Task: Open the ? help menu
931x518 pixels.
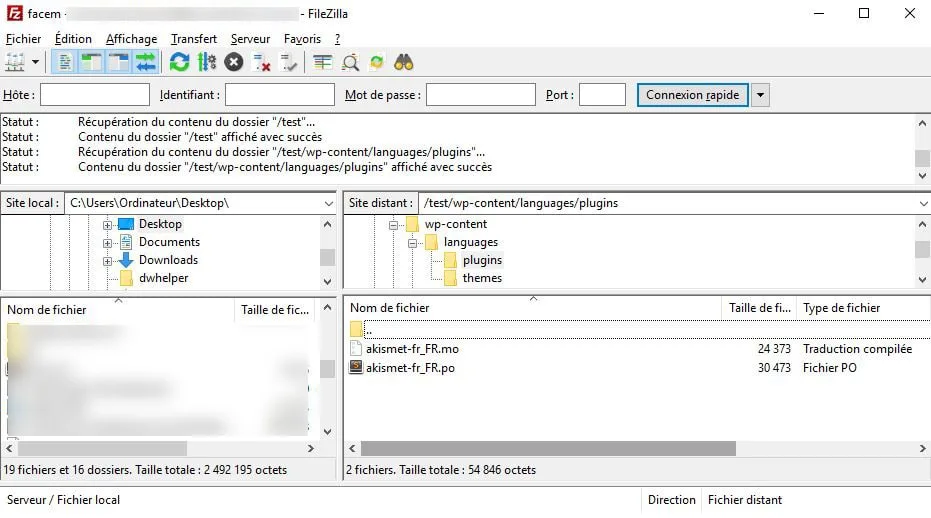Action: pos(337,39)
